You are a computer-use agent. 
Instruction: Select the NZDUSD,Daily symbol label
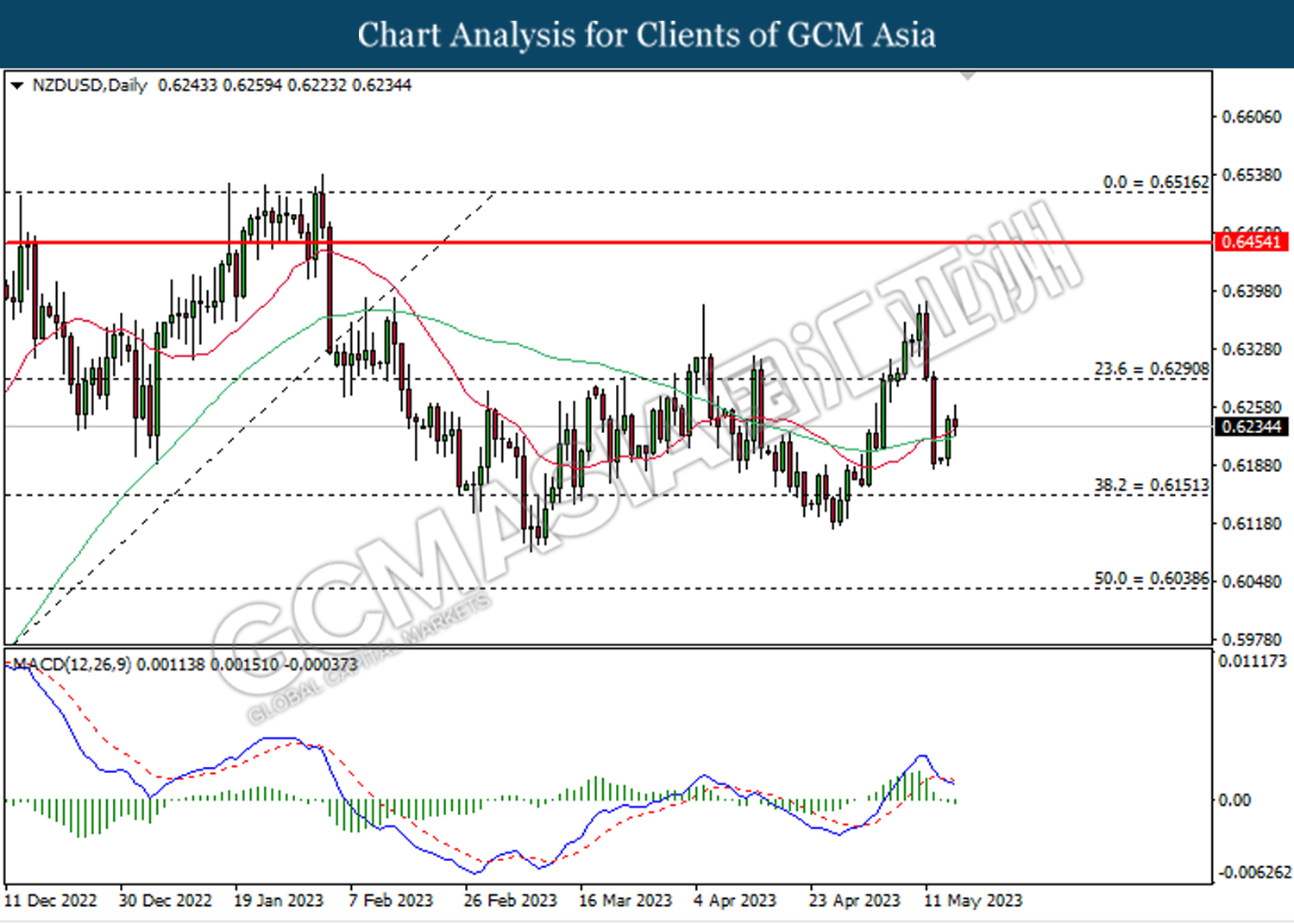click(90, 85)
